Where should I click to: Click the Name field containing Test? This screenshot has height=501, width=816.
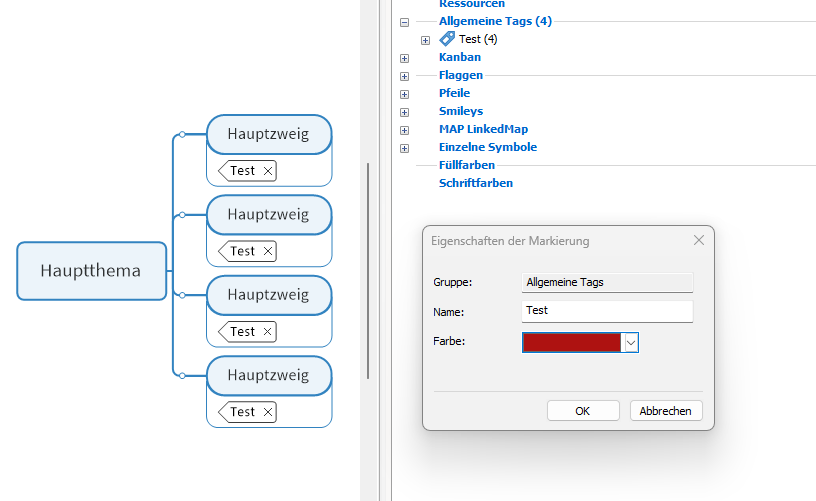(x=607, y=311)
